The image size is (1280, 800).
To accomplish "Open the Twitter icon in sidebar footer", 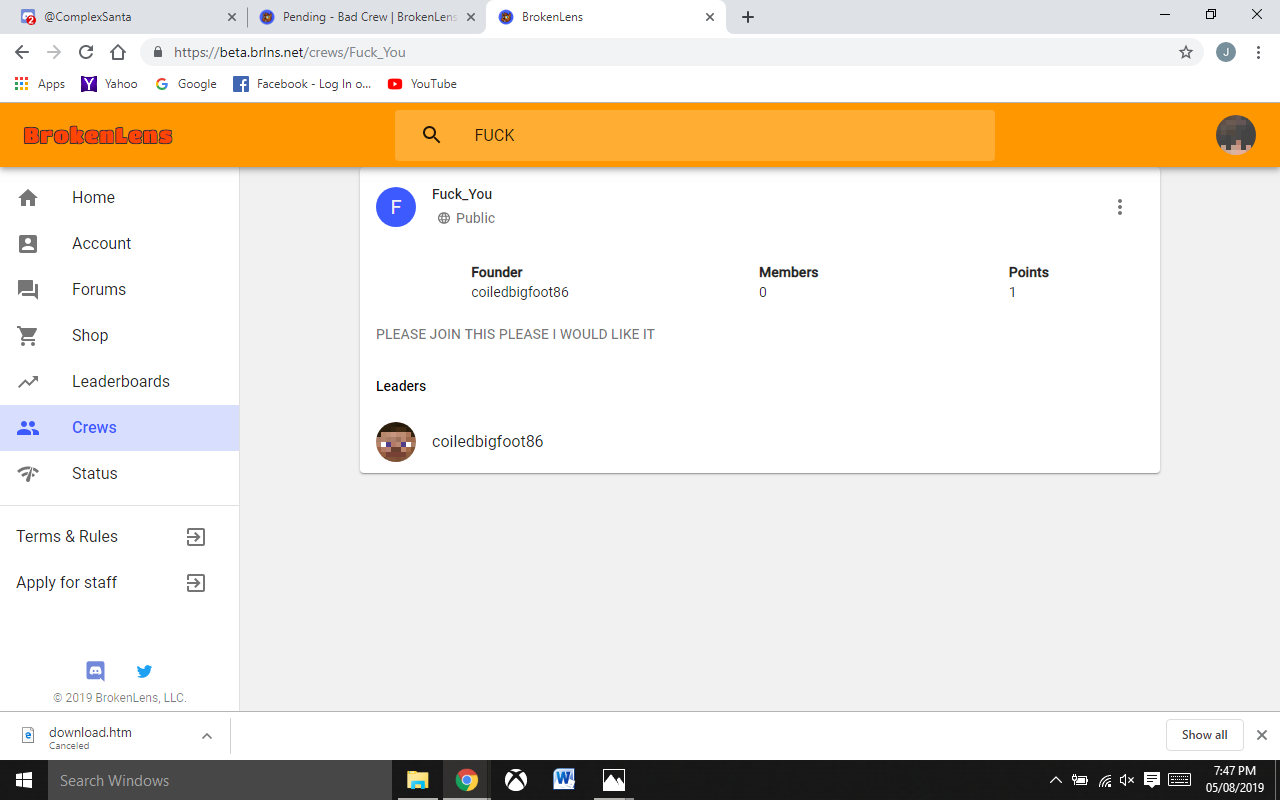I will [x=144, y=671].
